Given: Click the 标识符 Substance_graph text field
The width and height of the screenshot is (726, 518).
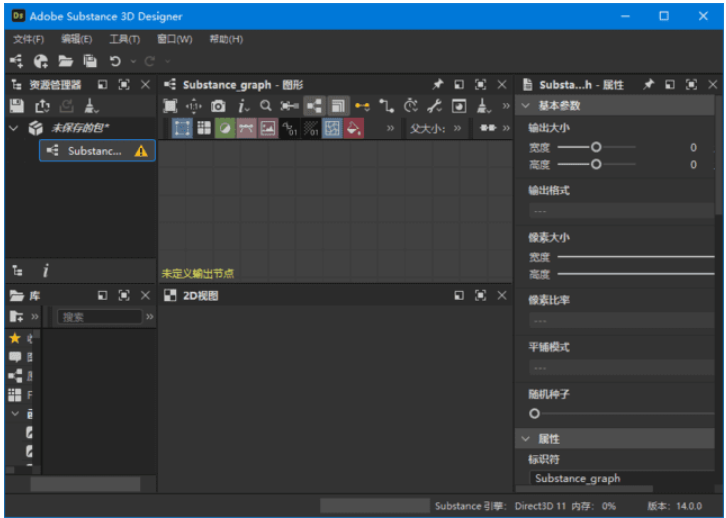Looking at the screenshot, I should pyautogui.click(x=622, y=478).
